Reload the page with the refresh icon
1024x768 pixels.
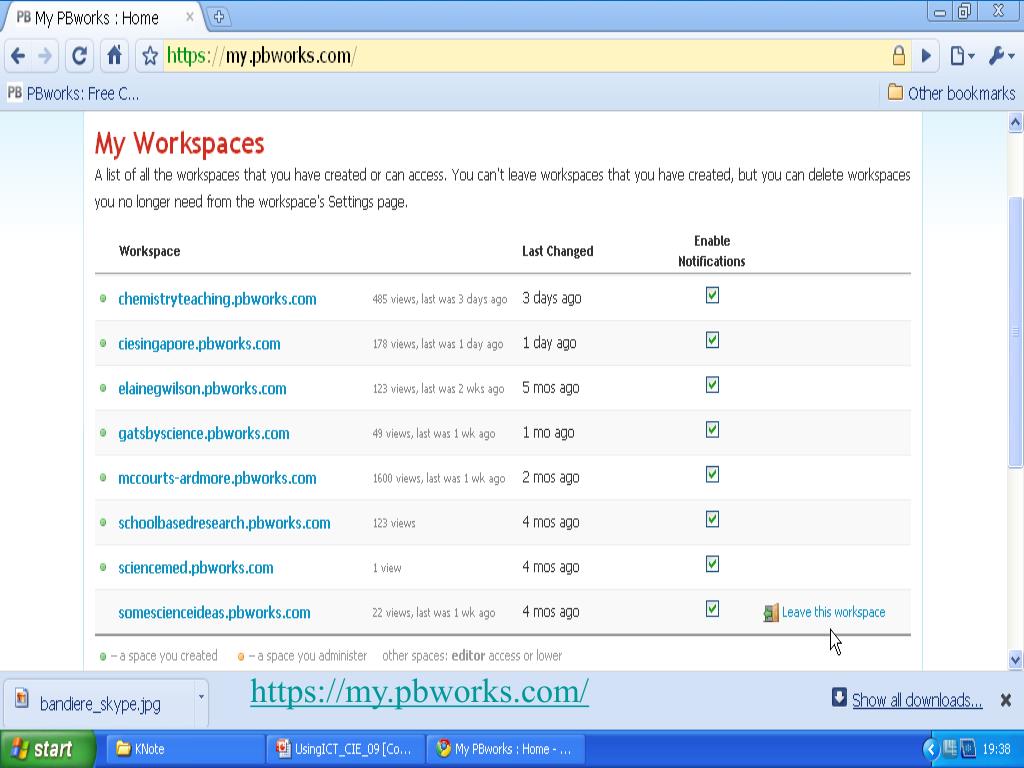click(80, 56)
